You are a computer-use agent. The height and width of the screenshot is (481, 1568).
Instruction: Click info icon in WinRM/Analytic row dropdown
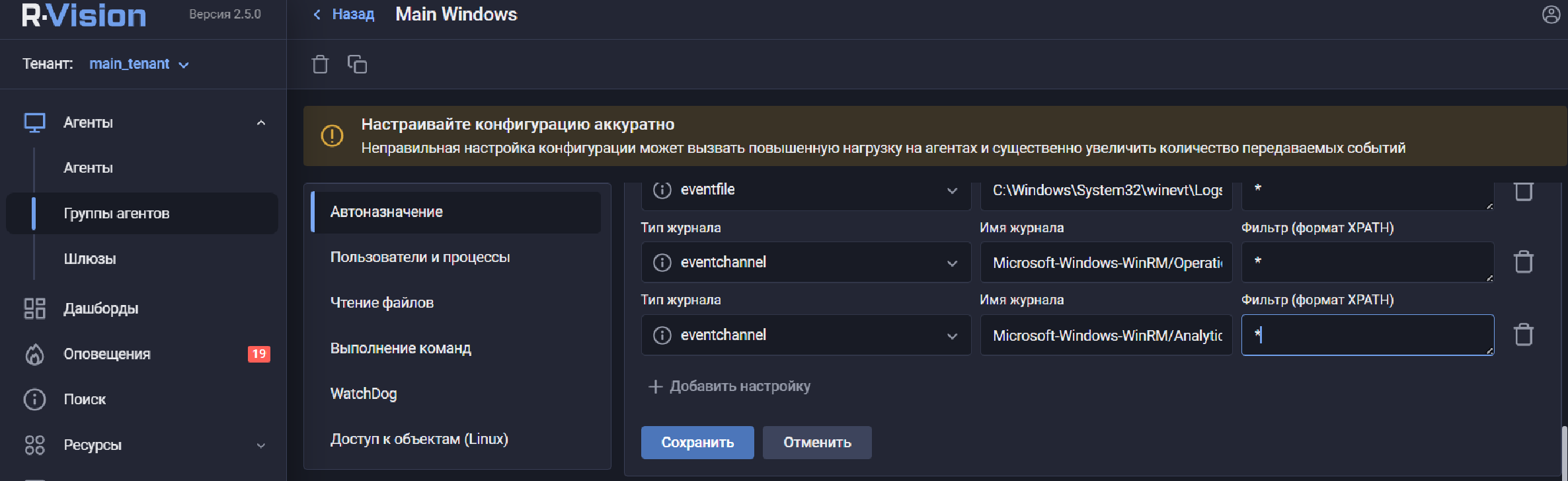click(x=662, y=335)
